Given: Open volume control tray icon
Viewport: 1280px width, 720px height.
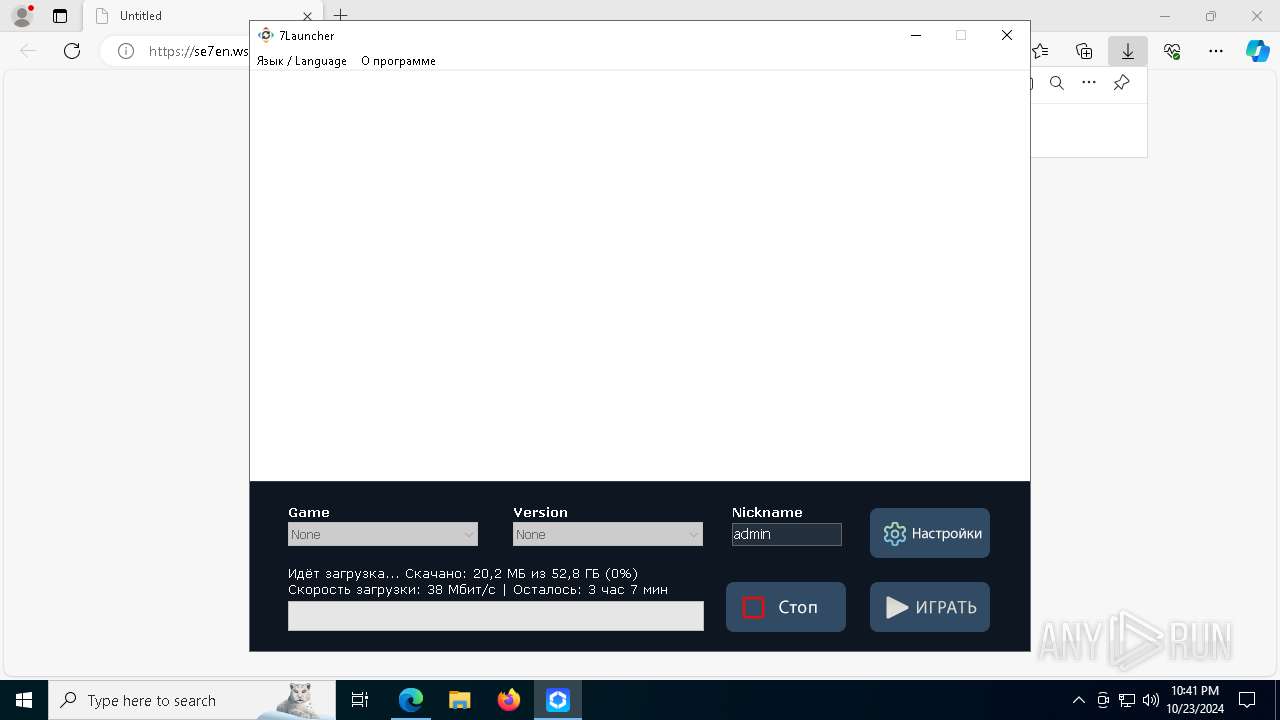Looking at the screenshot, I should click(1151, 700).
